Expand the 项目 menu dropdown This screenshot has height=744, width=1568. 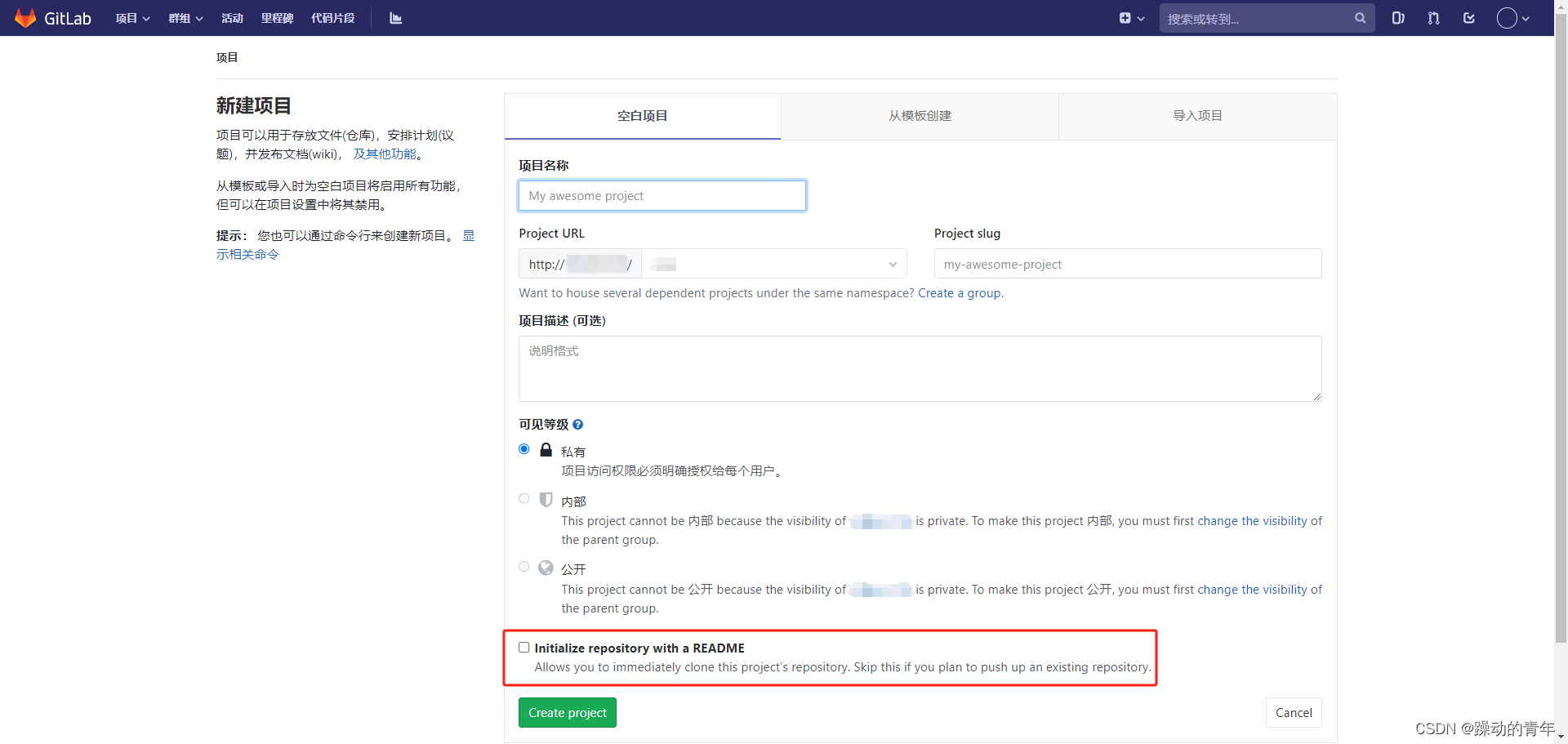point(132,18)
